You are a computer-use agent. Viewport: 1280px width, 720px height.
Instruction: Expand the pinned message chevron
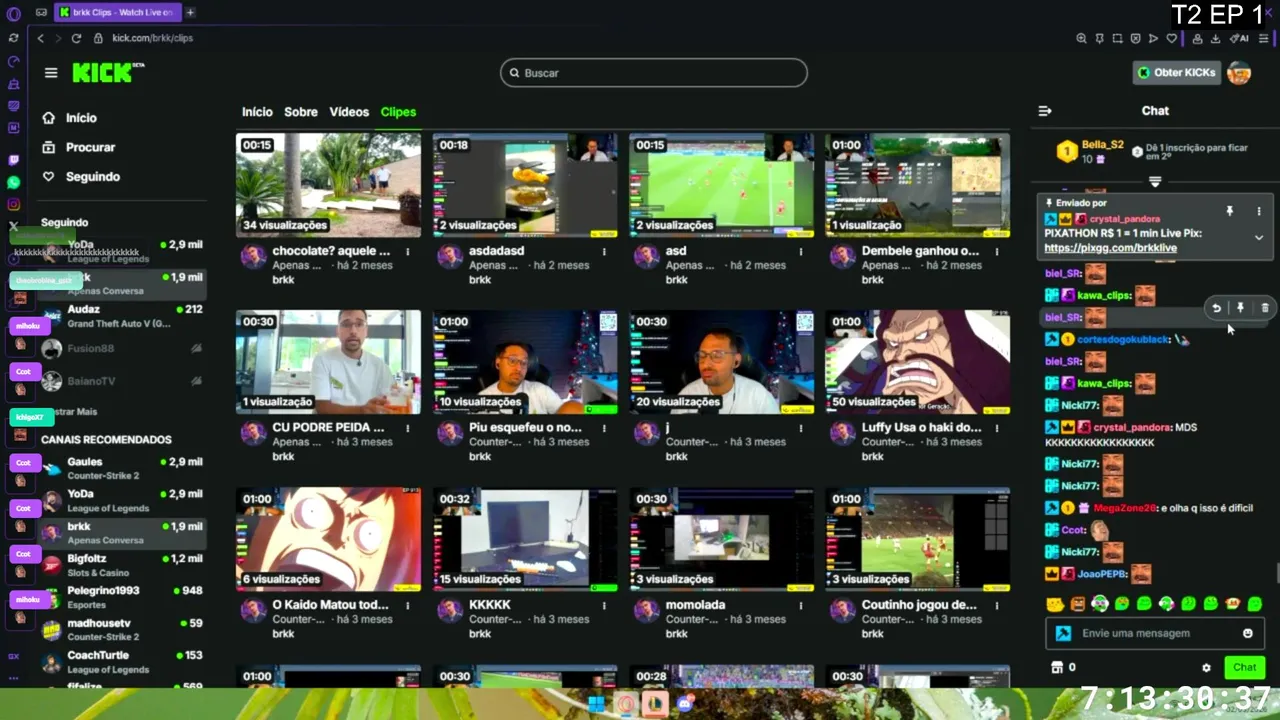[1259, 238]
